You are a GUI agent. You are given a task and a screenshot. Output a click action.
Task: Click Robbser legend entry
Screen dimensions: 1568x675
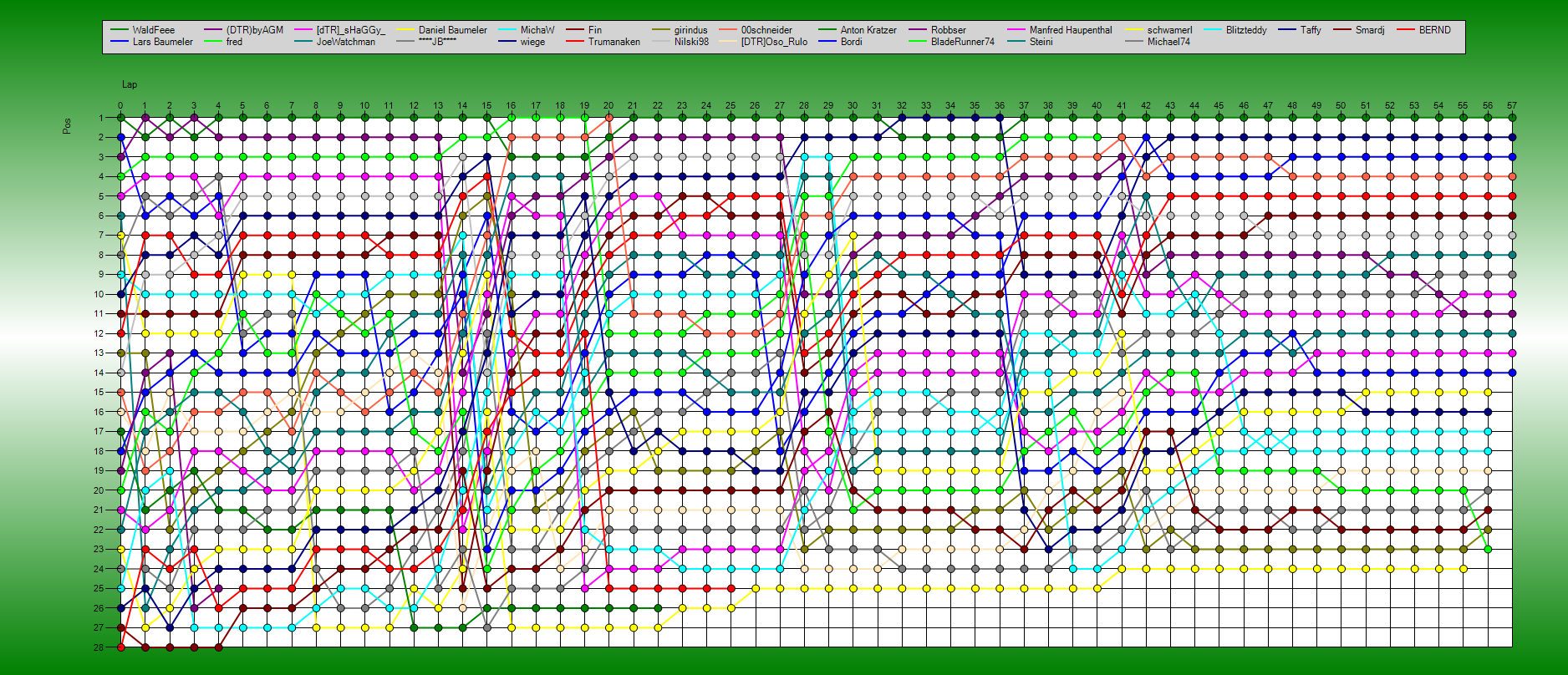pos(948,30)
